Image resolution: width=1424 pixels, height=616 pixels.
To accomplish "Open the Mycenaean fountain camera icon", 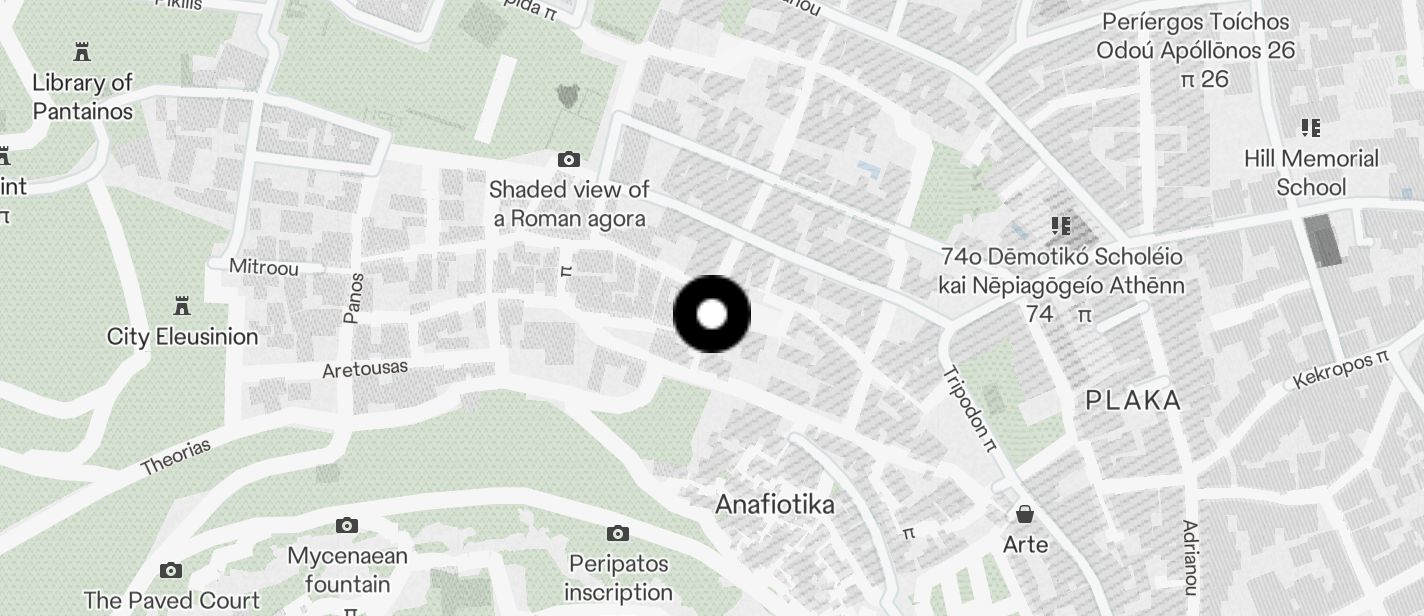I will 346,525.
